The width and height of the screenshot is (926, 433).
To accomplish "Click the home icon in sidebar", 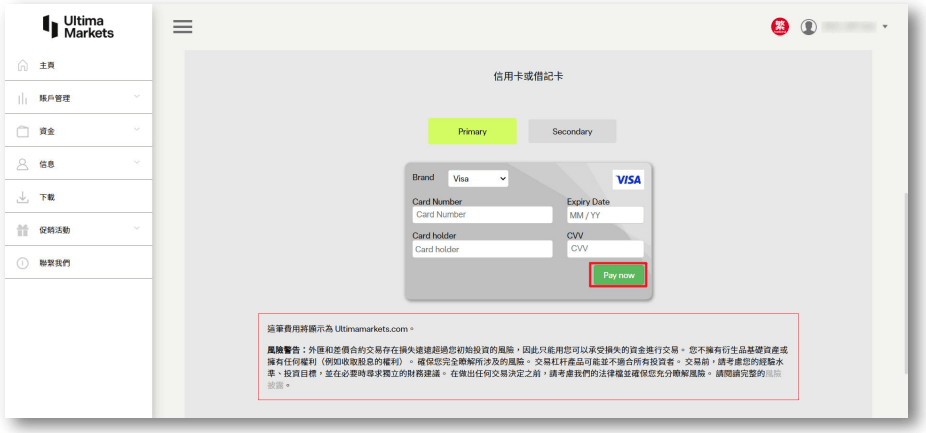I will point(23,66).
